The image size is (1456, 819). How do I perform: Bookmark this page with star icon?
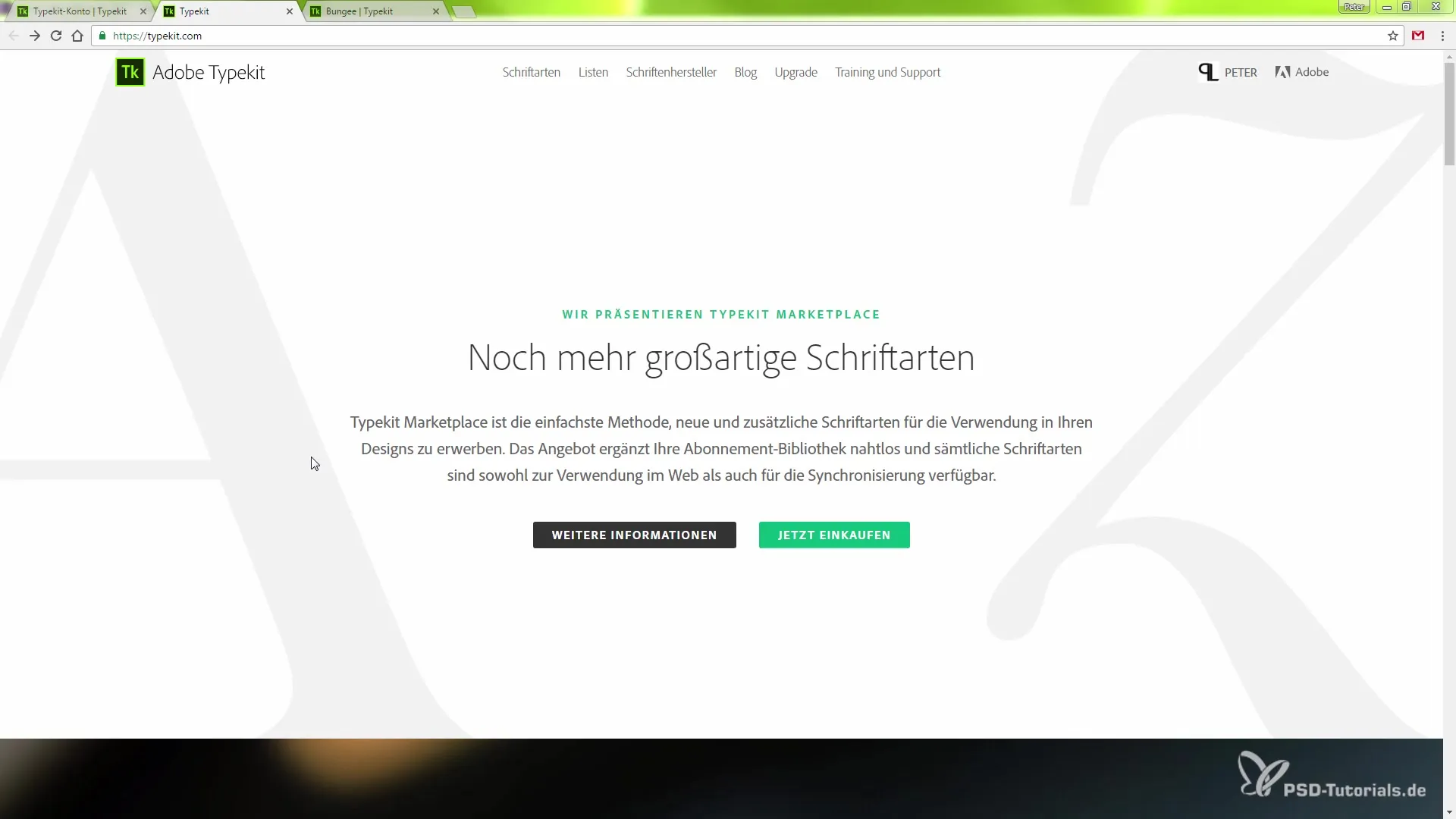pos(1393,36)
